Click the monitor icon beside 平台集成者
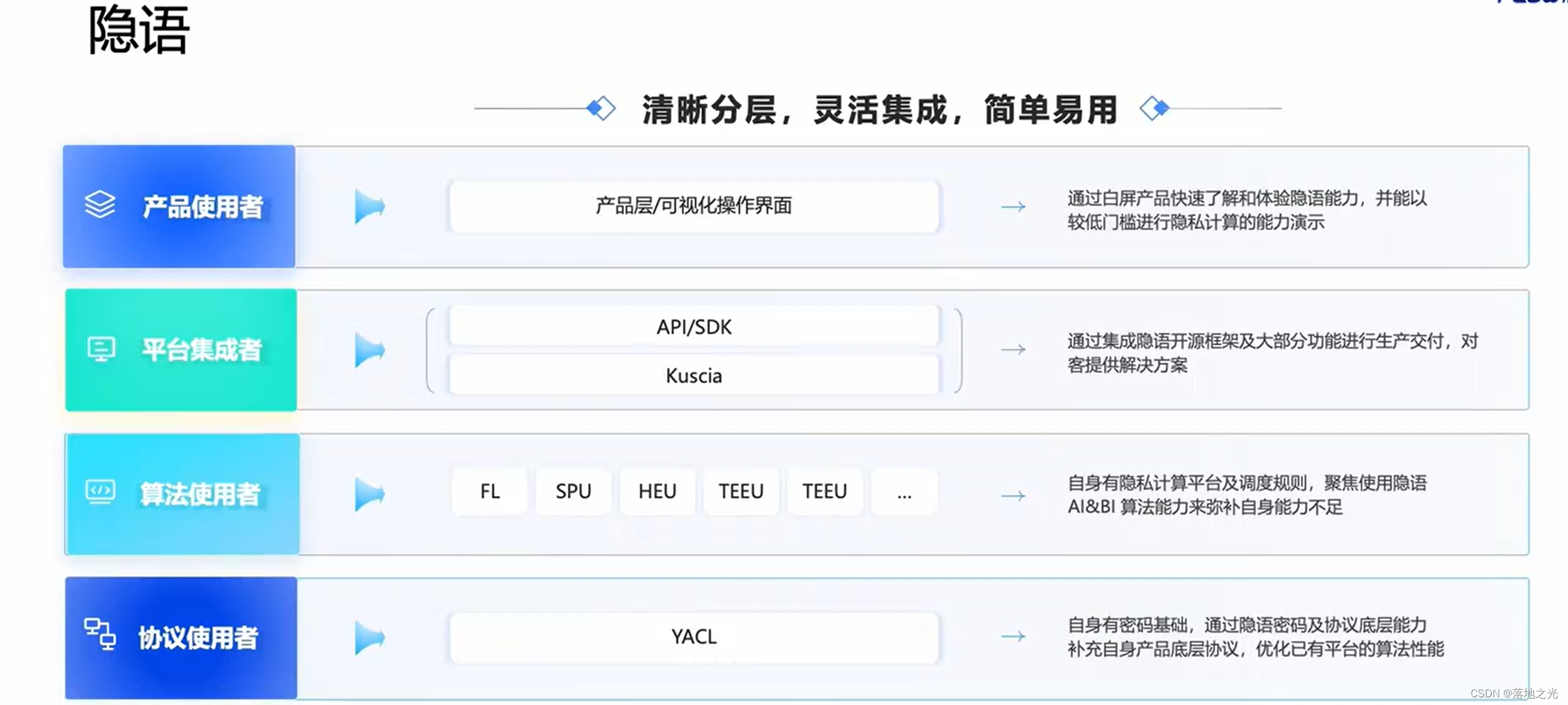 click(x=101, y=349)
